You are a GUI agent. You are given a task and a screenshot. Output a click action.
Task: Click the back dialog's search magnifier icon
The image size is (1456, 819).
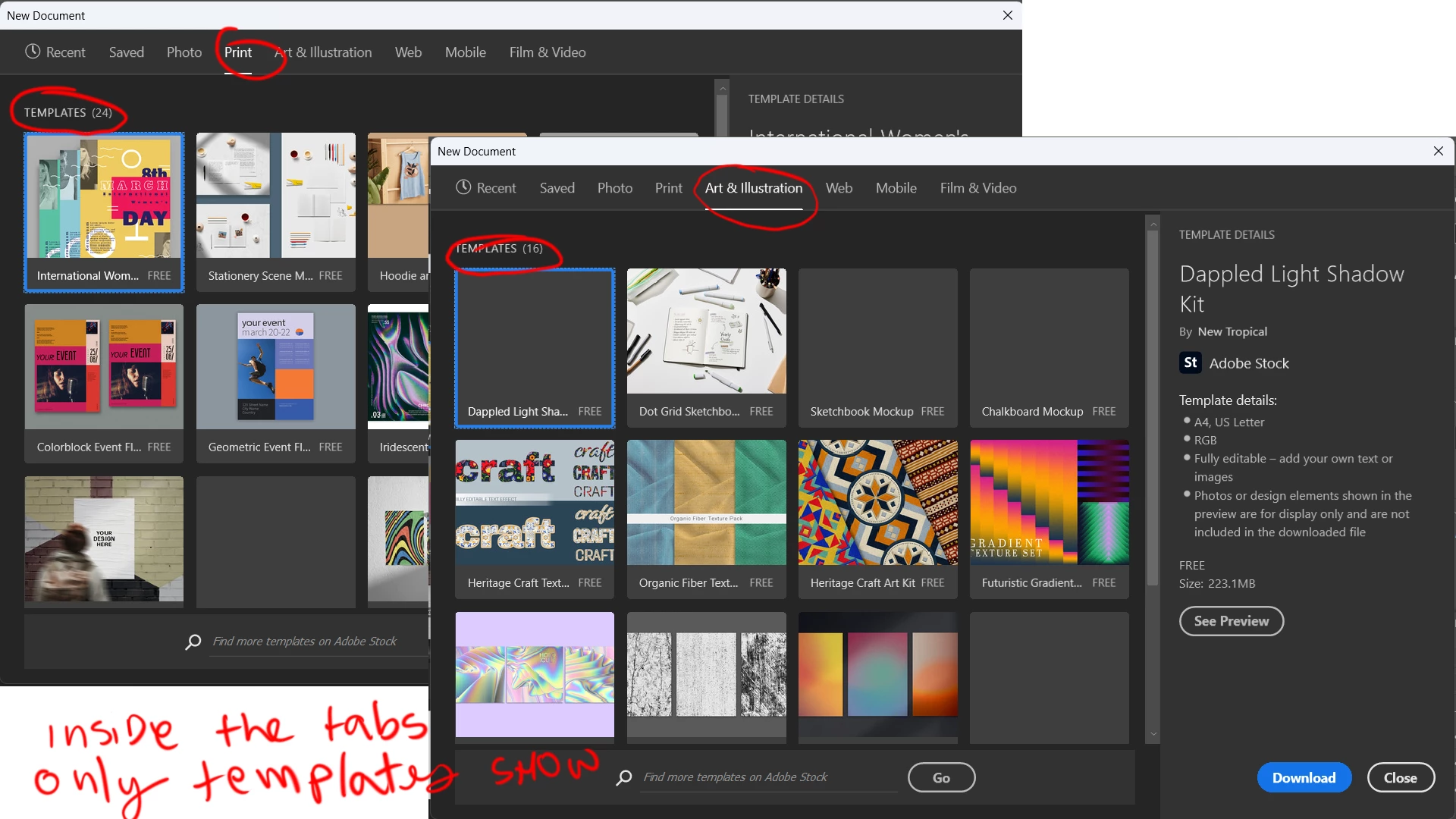[x=193, y=642]
